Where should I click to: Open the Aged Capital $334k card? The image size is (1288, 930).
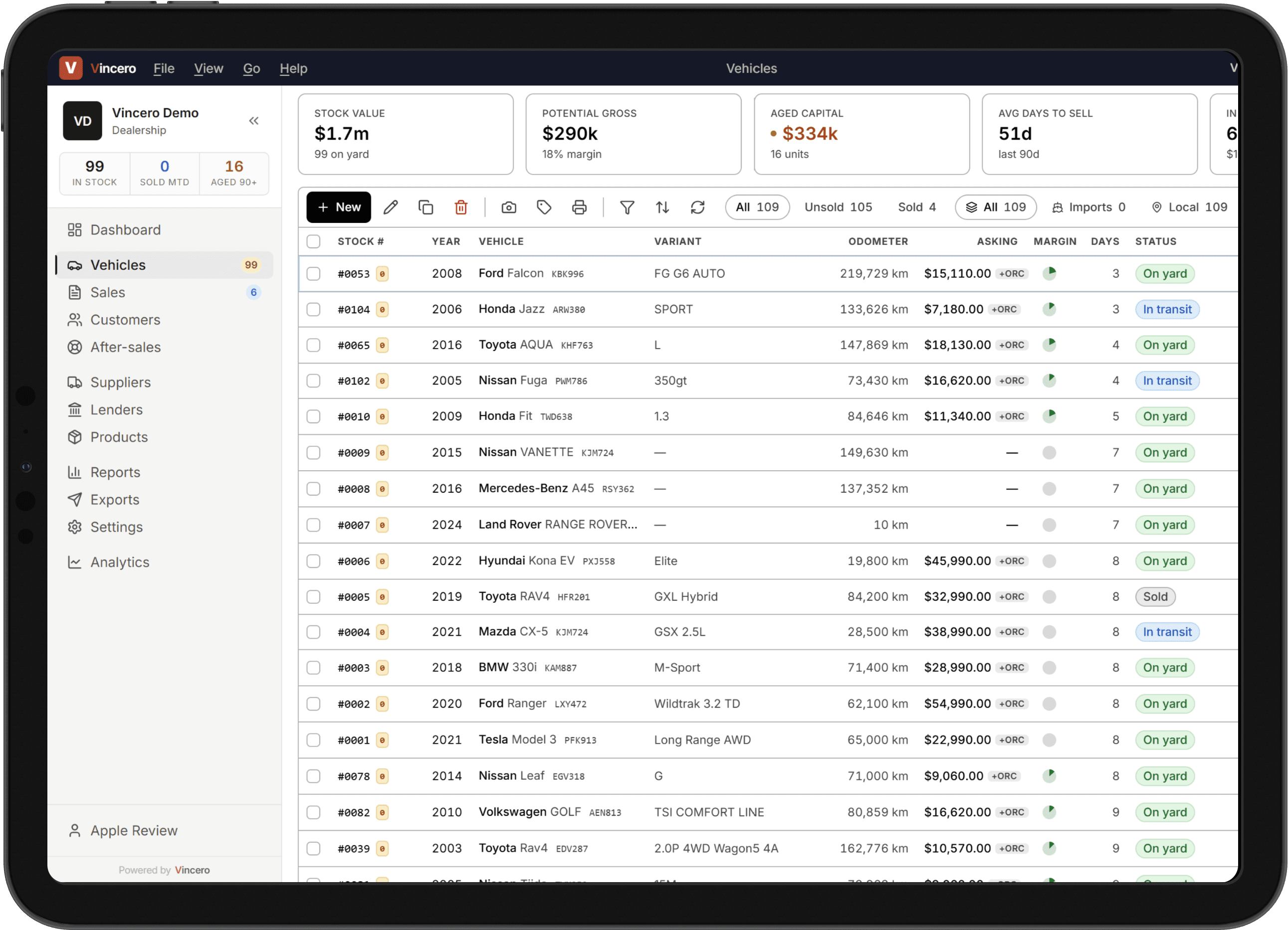tap(861, 134)
